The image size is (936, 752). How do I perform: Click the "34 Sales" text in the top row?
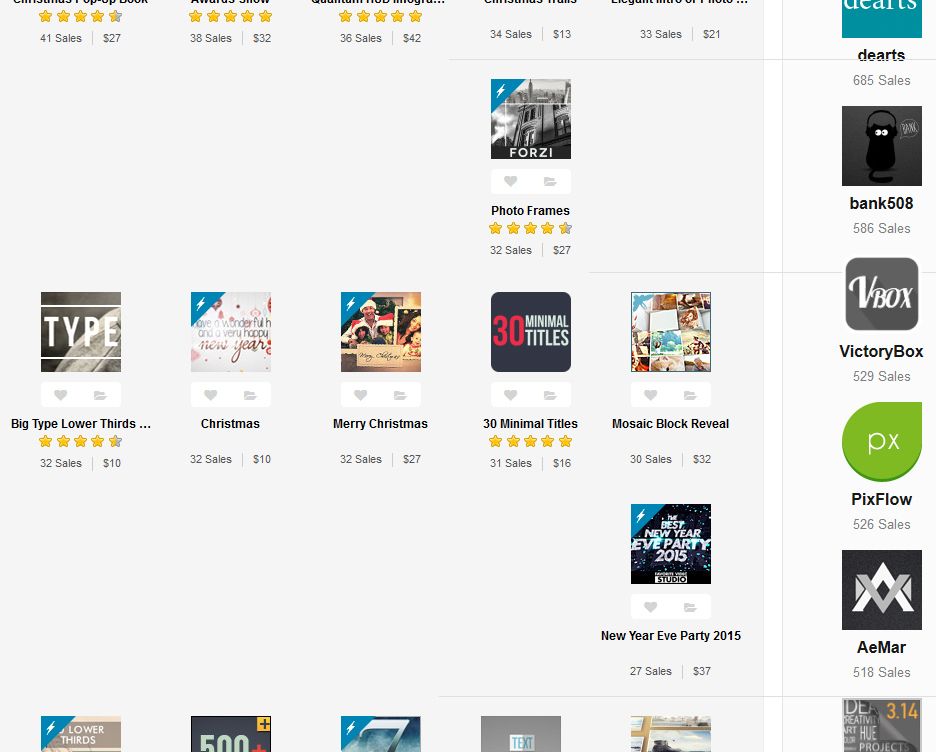pos(510,35)
